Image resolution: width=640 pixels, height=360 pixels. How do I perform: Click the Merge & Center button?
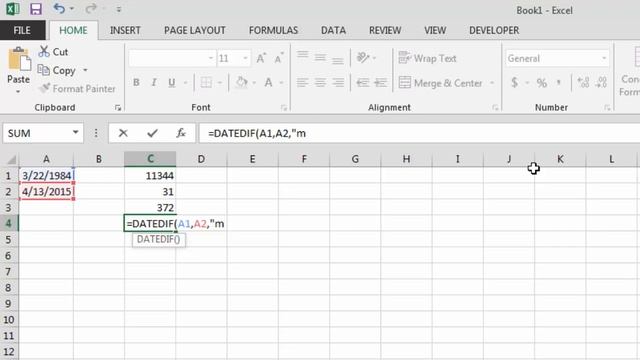coord(440,83)
